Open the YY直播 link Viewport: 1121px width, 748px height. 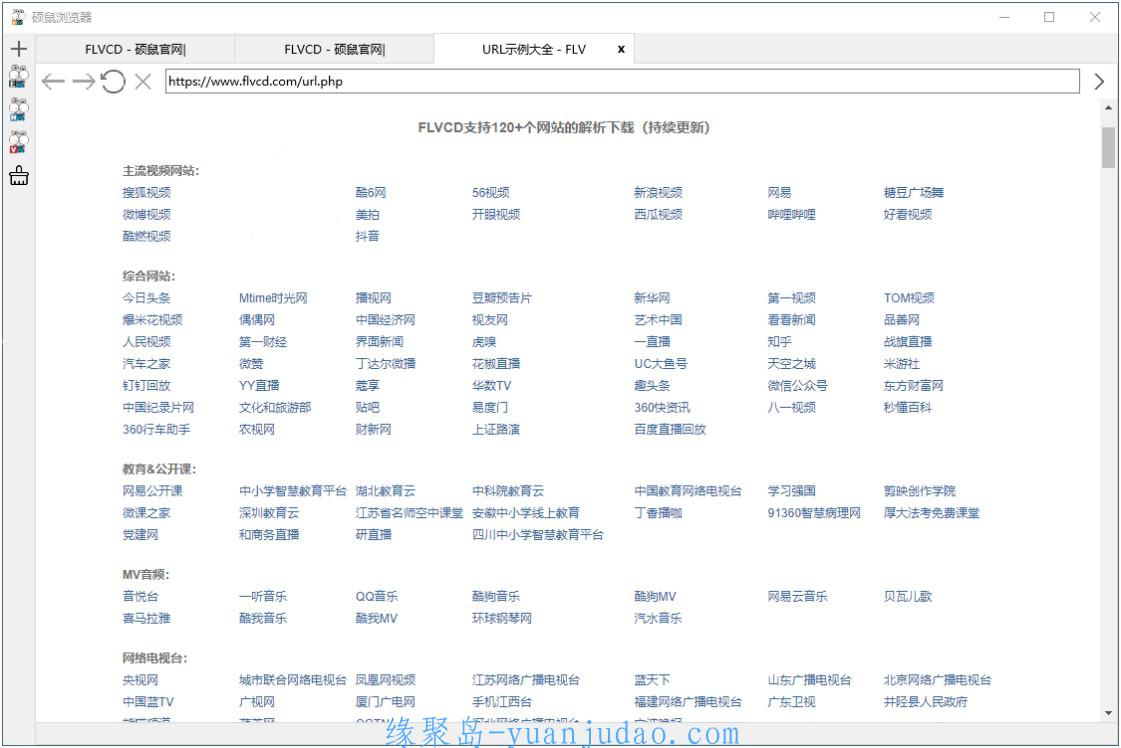click(x=259, y=385)
